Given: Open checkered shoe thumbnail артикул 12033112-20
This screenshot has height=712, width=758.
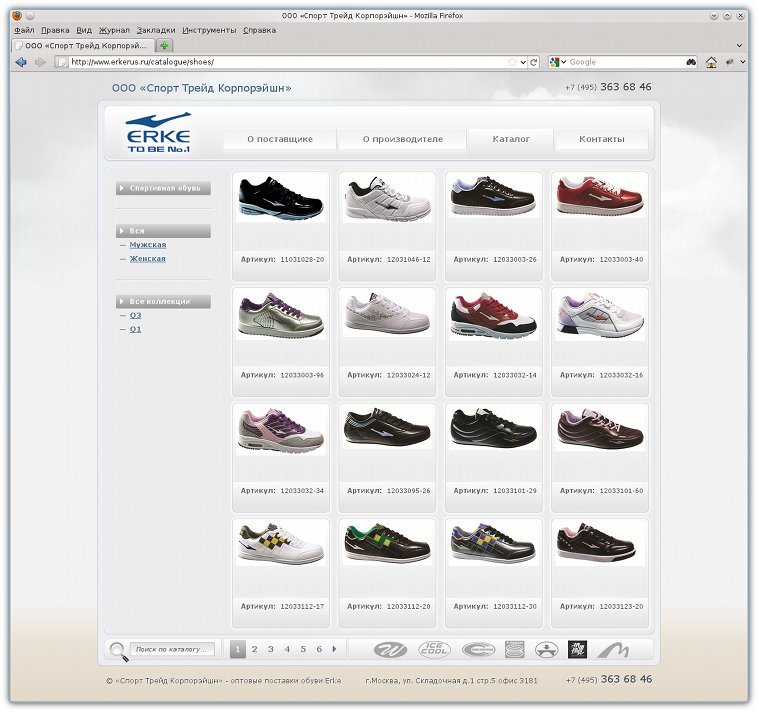Looking at the screenshot, I should pos(387,543).
